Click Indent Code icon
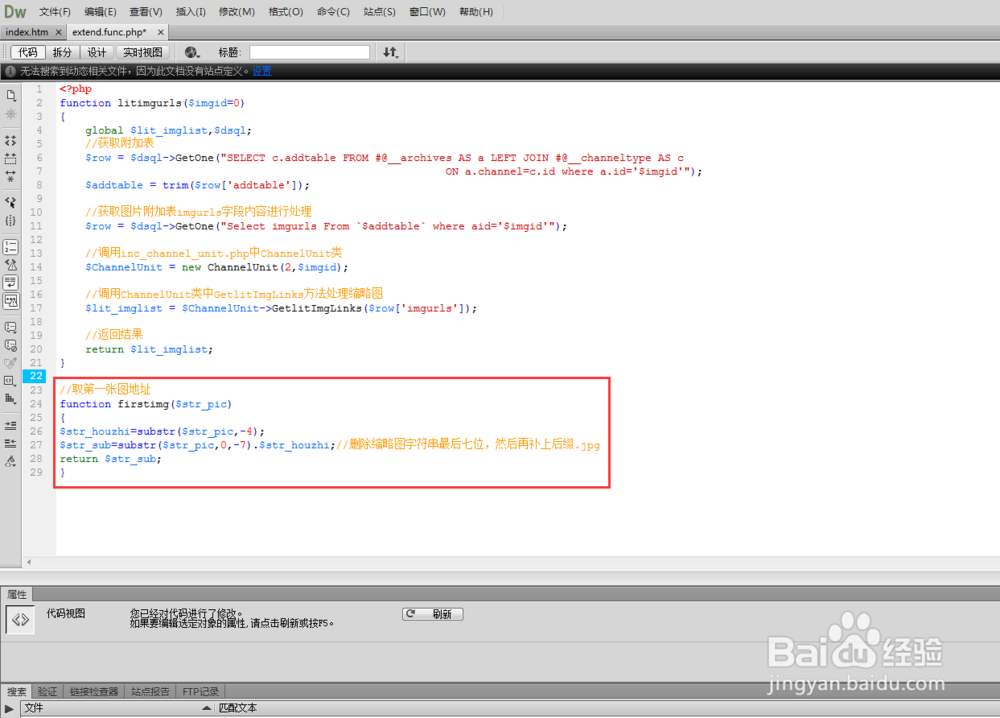Screen dimensions: 1000x718 click(x=11, y=425)
